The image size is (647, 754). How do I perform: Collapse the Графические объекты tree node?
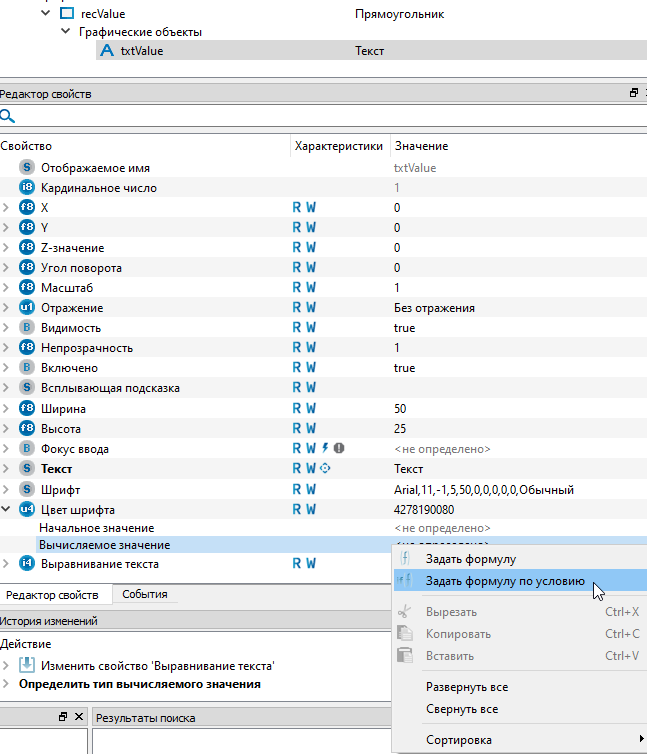point(65,32)
